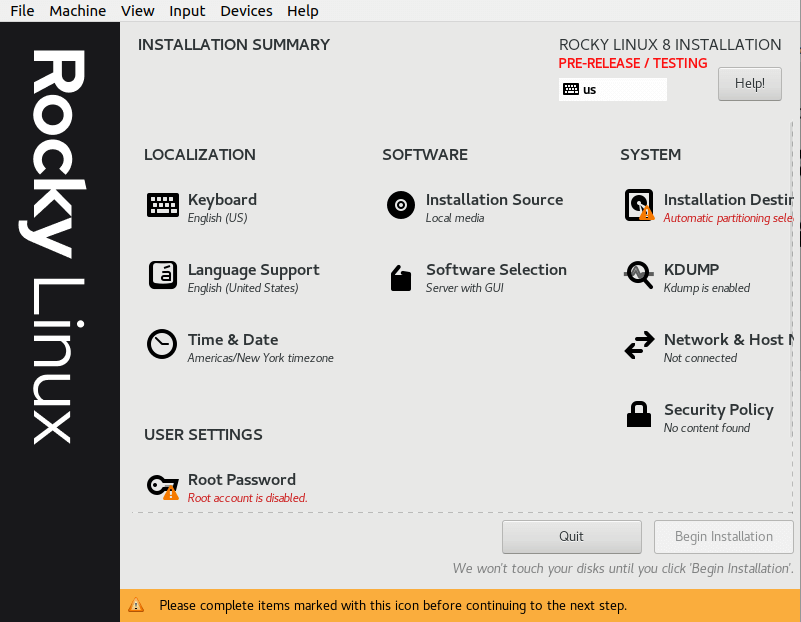The width and height of the screenshot is (801, 622).
Task: Open the Devices menu
Action: coord(246,11)
